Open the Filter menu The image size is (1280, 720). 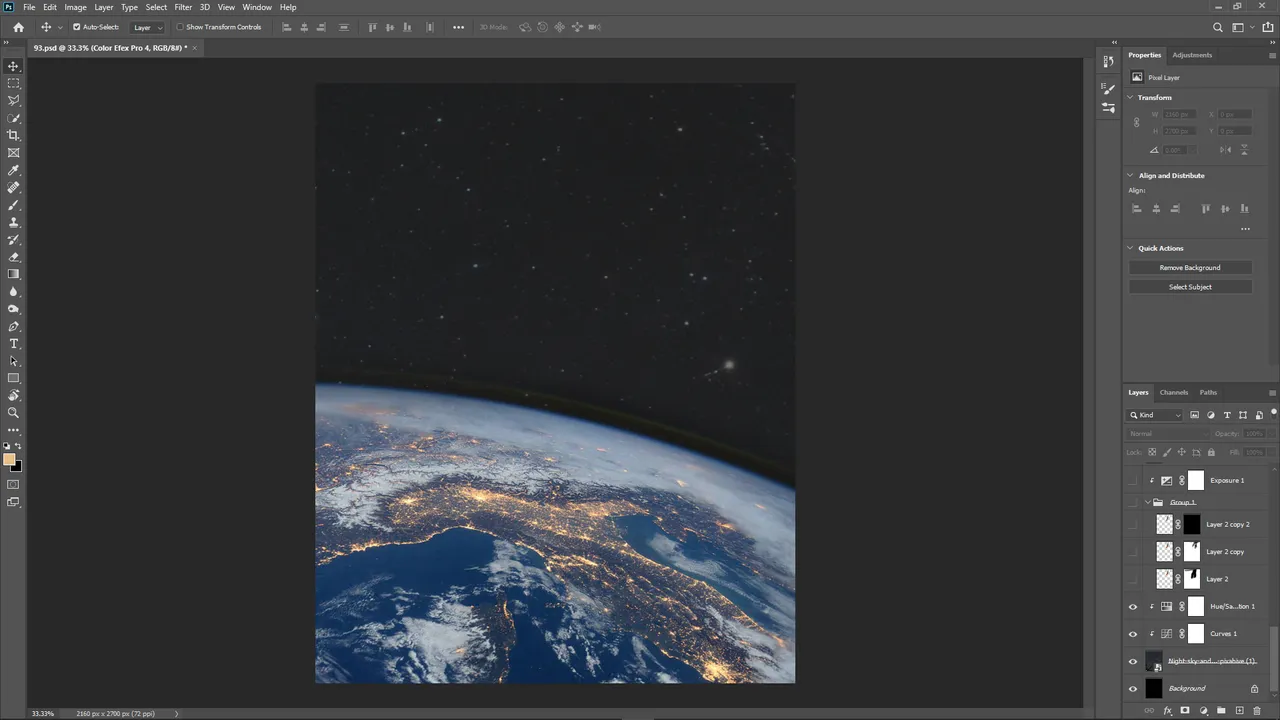click(x=183, y=7)
